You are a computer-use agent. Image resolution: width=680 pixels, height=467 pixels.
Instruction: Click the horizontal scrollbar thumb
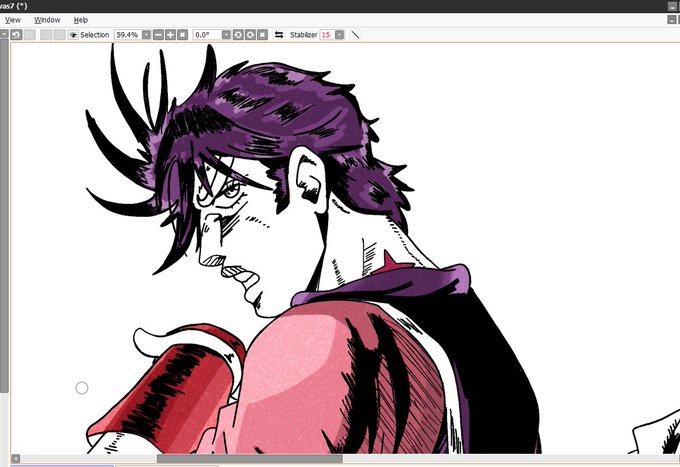[250, 458]
